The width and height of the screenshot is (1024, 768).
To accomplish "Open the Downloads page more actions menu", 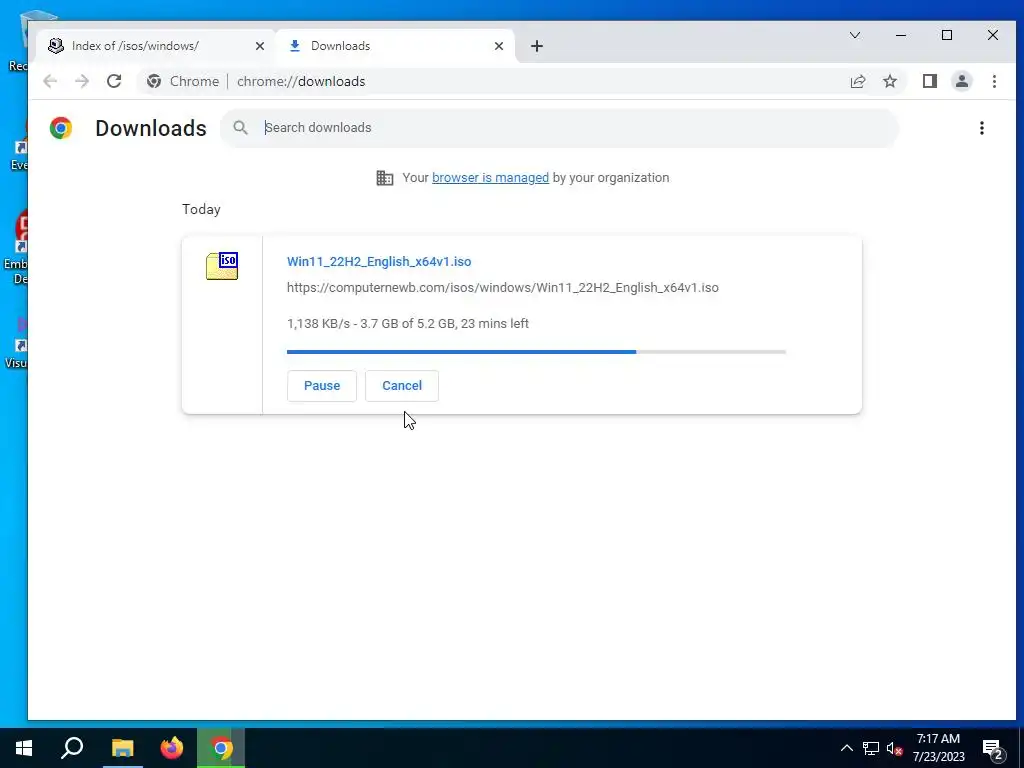I will pyautogui.click(x=982, y=128).
